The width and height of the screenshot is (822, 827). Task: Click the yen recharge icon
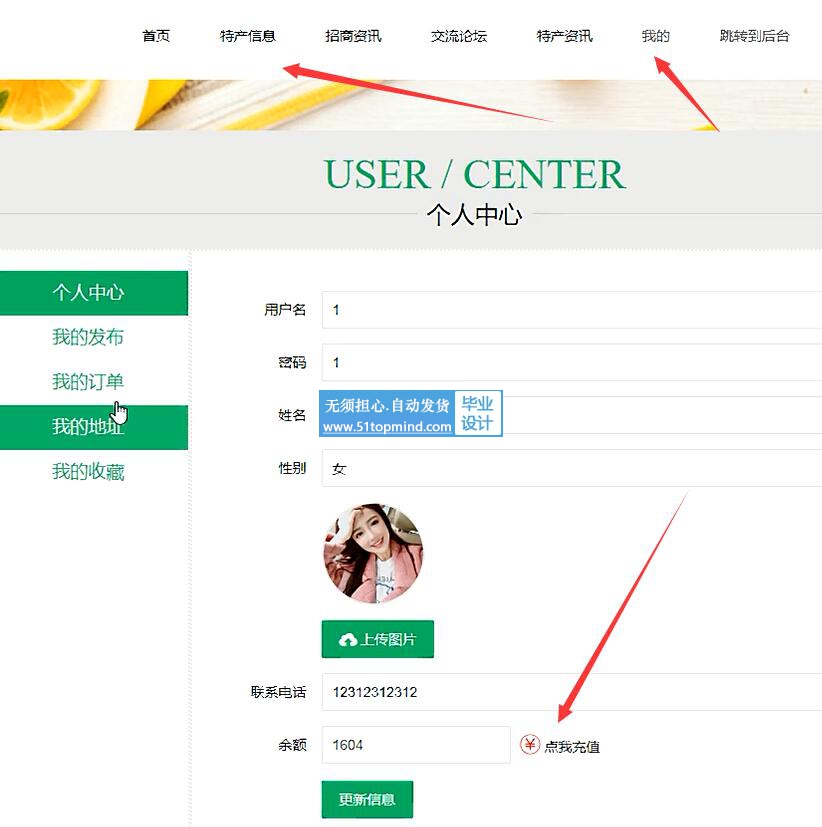pos(530,744)
